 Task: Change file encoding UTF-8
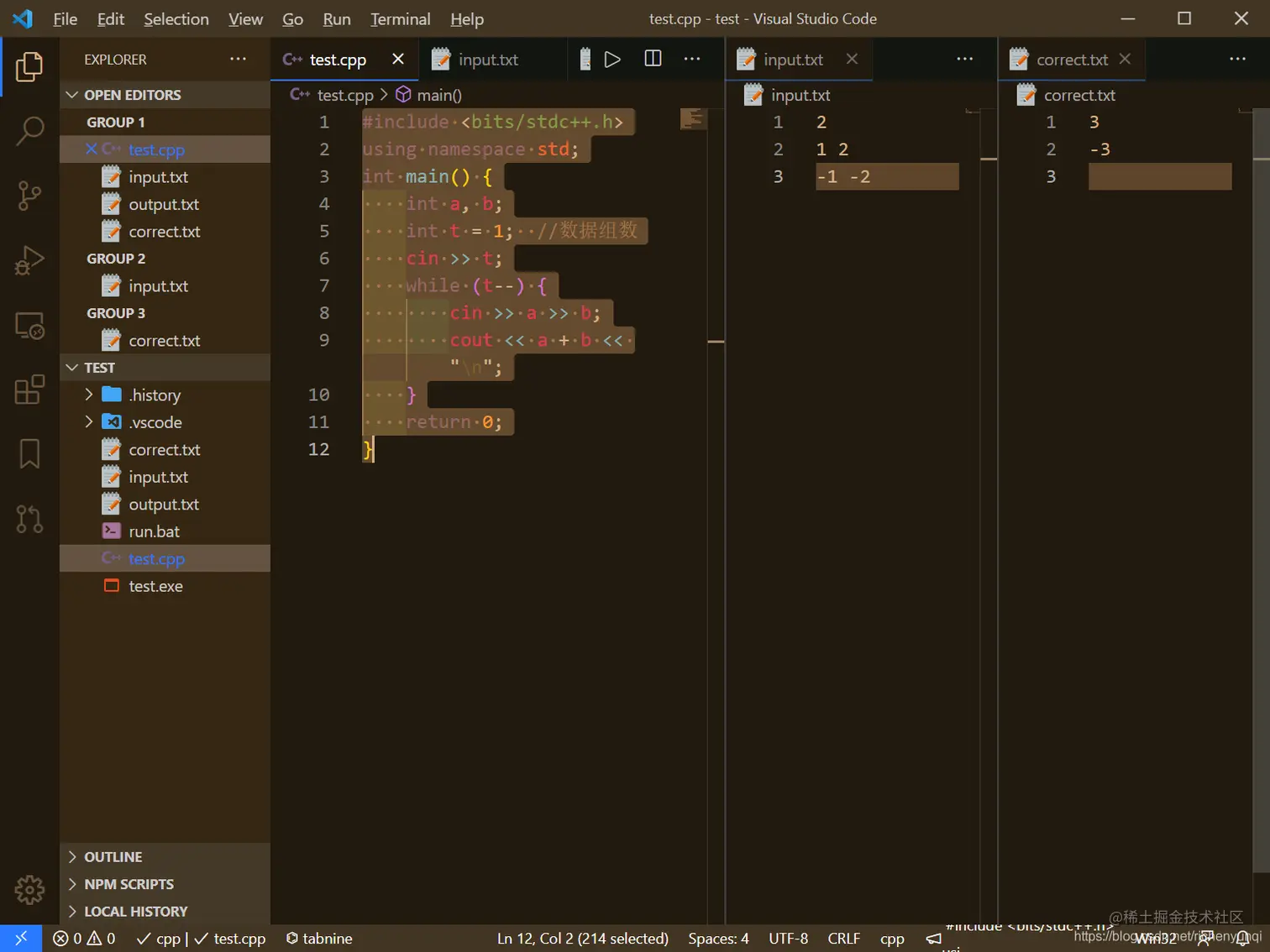click(788, 939)
